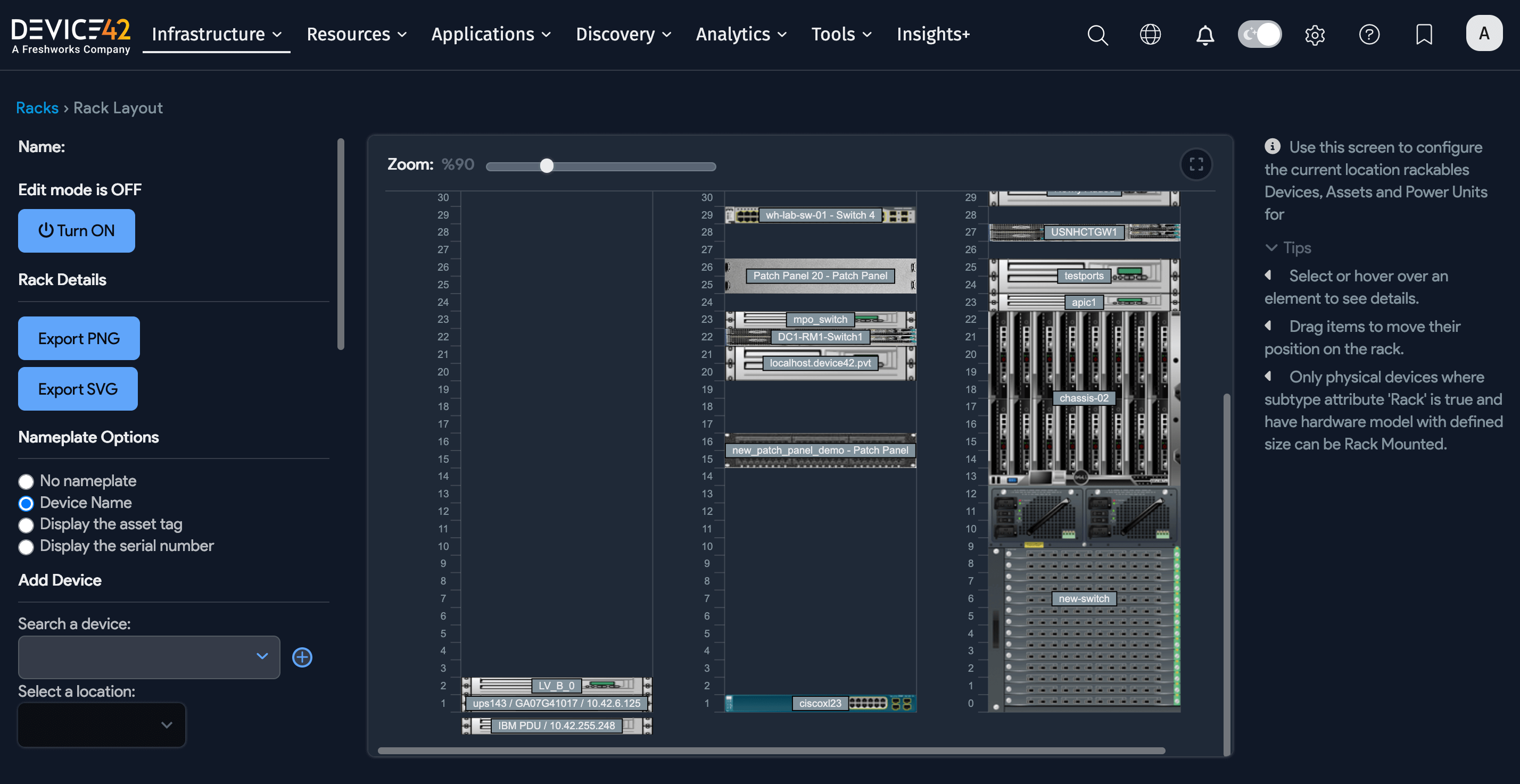Viewport: 1520px width, 784px height.
Task: Open the bookmarks icon
Action: (1424, 35)
